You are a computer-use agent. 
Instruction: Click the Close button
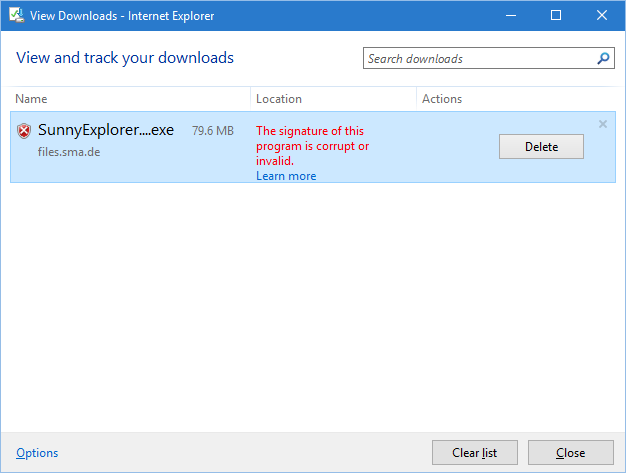pyautogui.click(x=571, y=453)
